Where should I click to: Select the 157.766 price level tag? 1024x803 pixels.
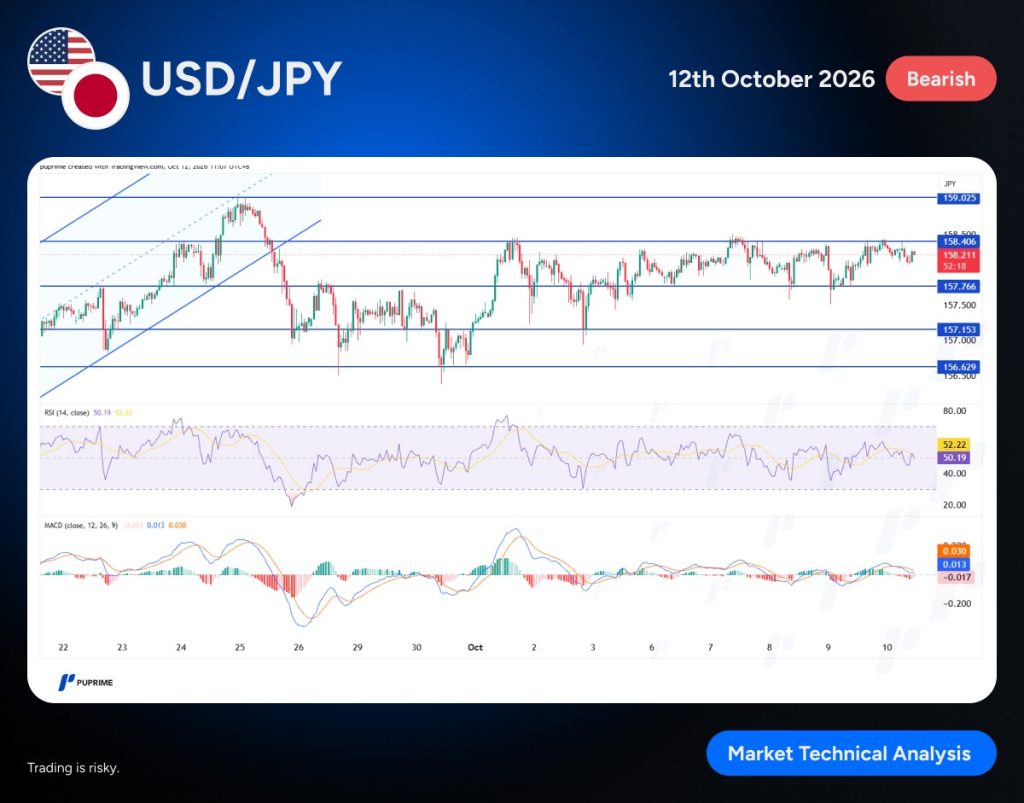(x=959, y=287)
